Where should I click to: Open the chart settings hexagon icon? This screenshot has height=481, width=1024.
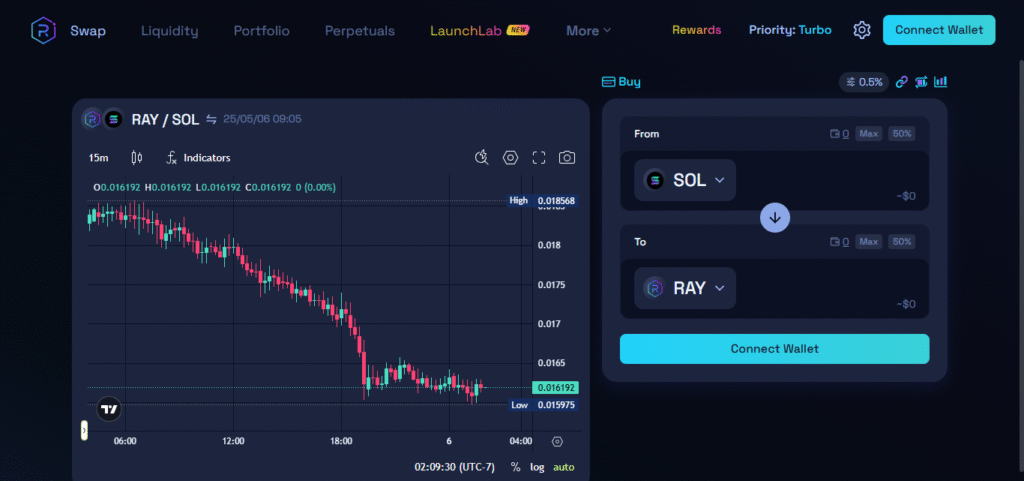click(x=510, y=158)
